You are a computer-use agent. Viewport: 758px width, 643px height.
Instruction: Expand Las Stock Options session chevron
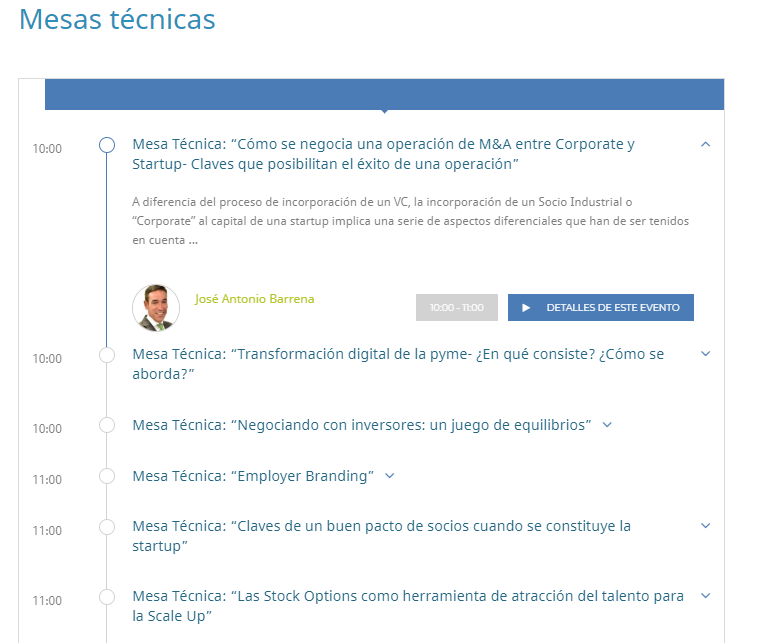(x=705, y=596)
